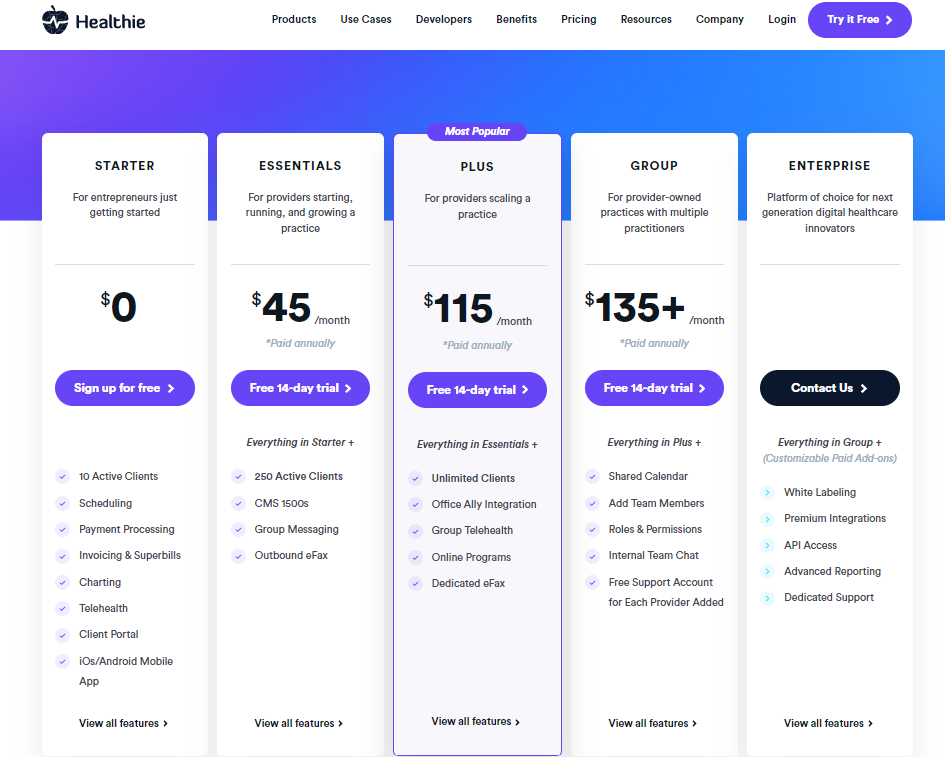Click checkmark icon beside Scheduling
The image size is (945, 757).
tap(62, 503)
